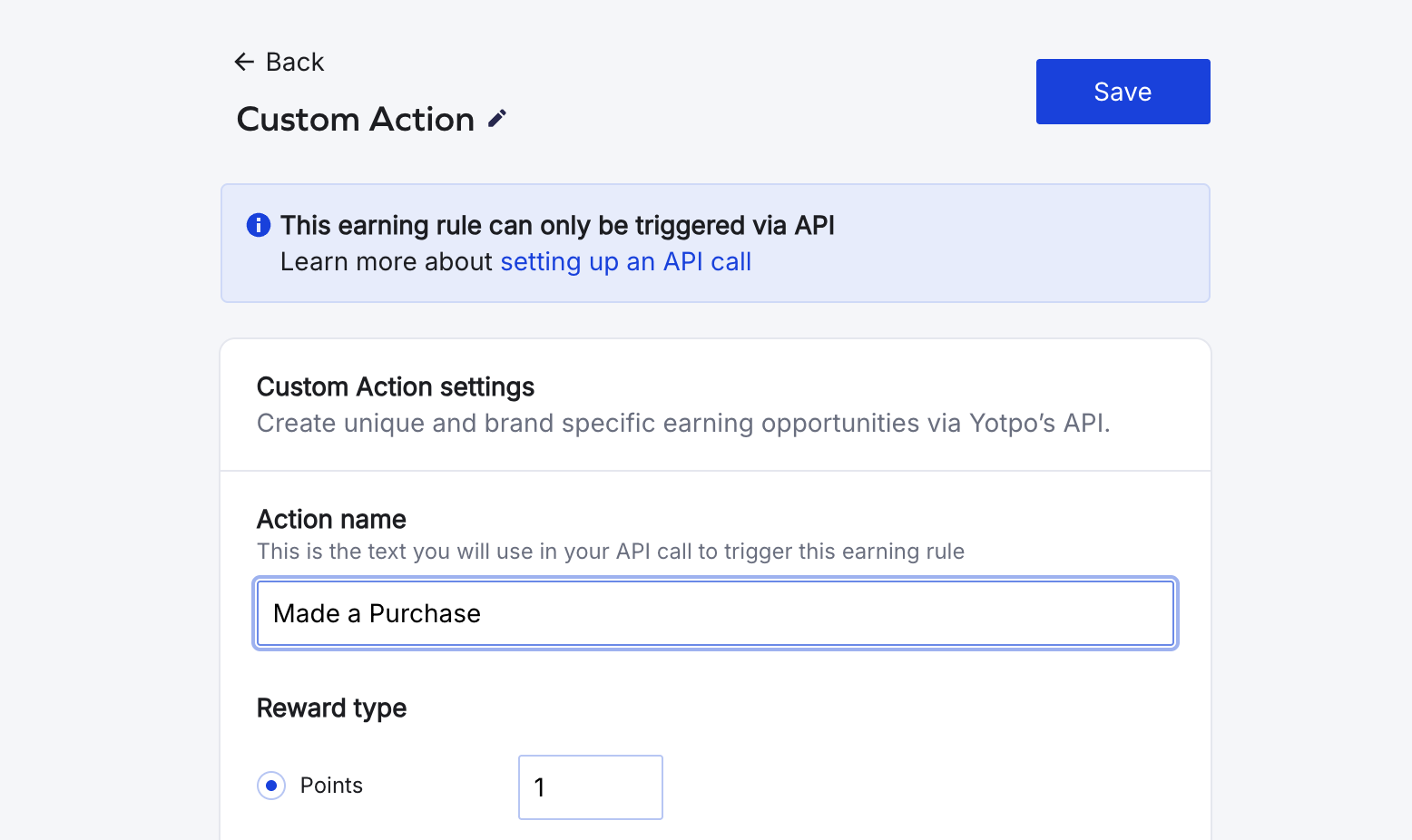Click the "Create unique and brand specific" description
1412x840 pixels.
click(682, 424)
